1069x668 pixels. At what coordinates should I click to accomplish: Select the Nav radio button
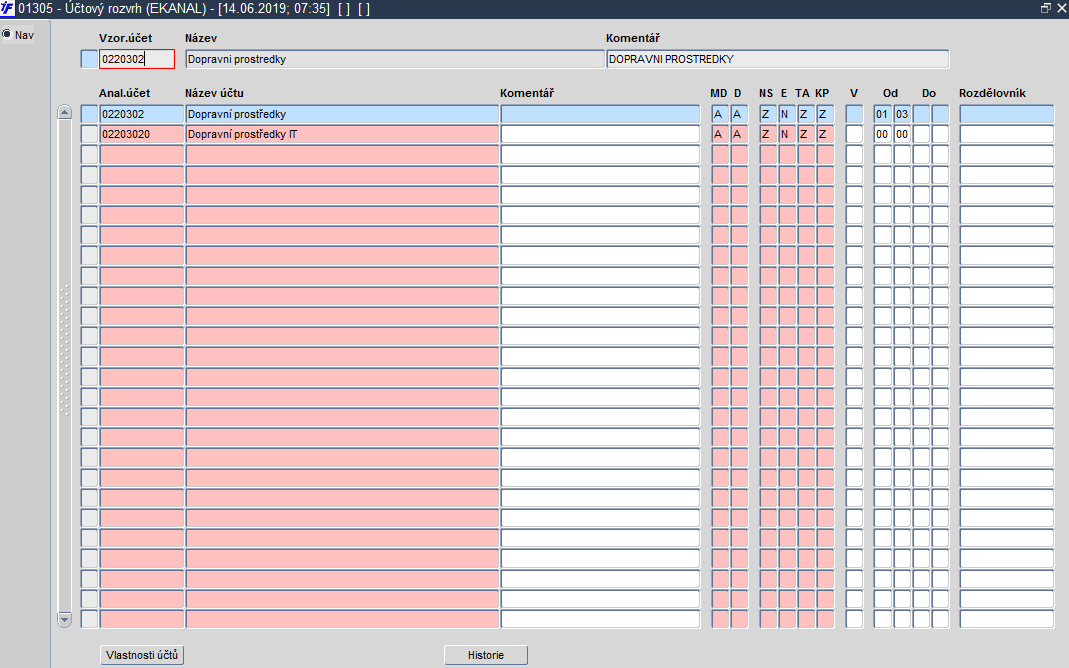coord(7,34)
